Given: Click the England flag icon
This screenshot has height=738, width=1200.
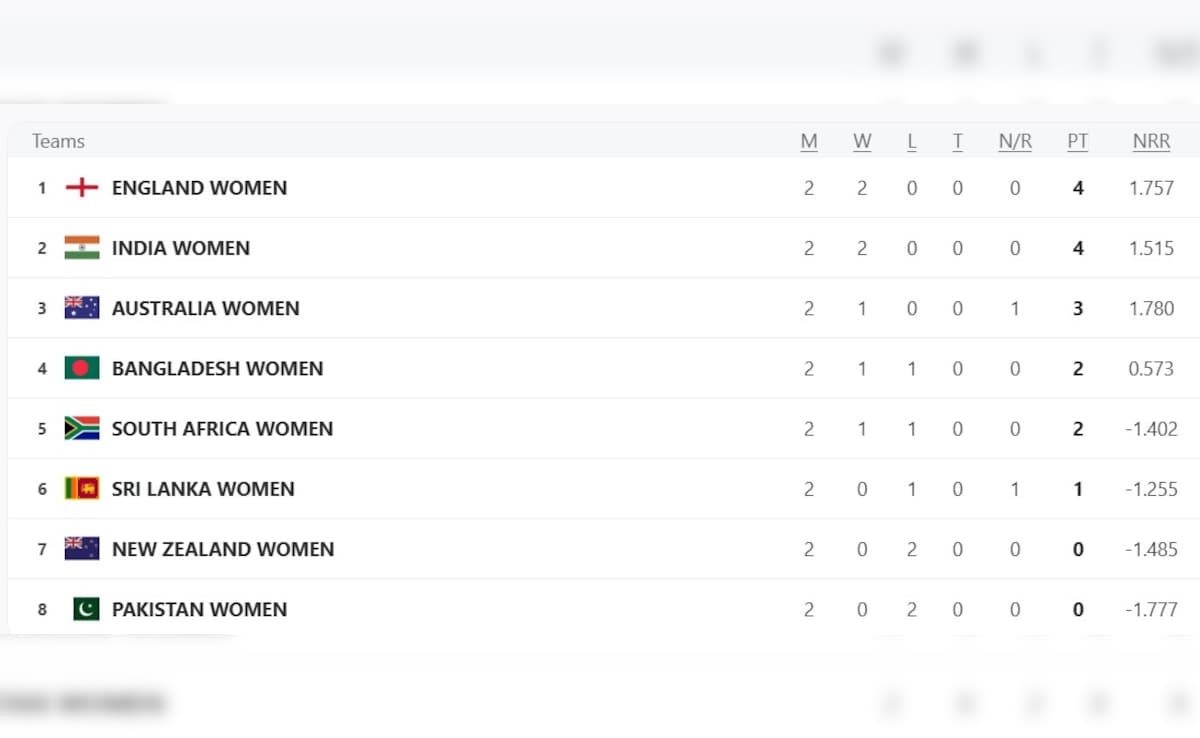Looking at the screenshot, I should click(x=82, y=188).
